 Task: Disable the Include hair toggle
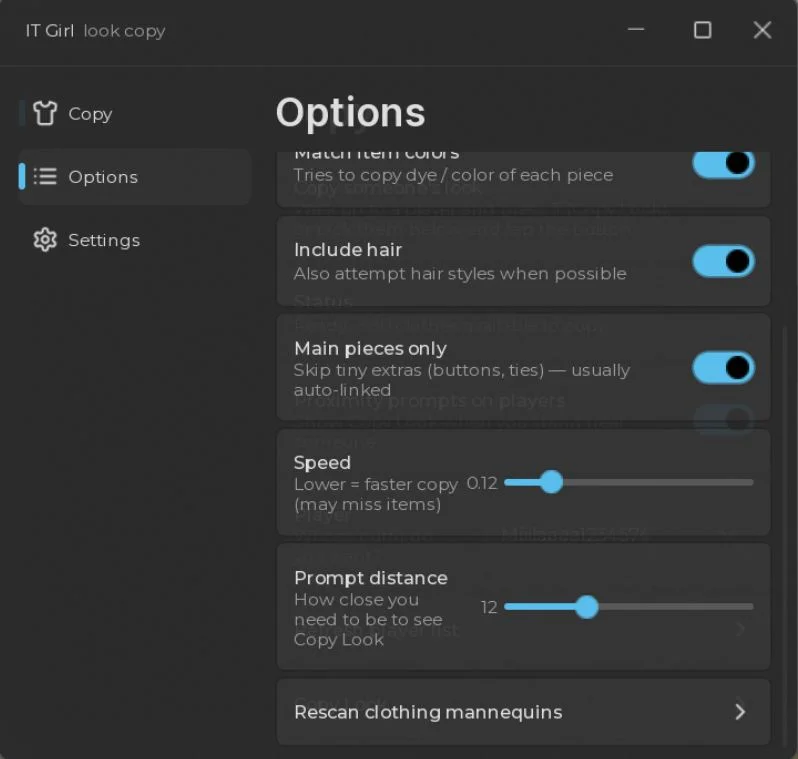pos(723,261)
